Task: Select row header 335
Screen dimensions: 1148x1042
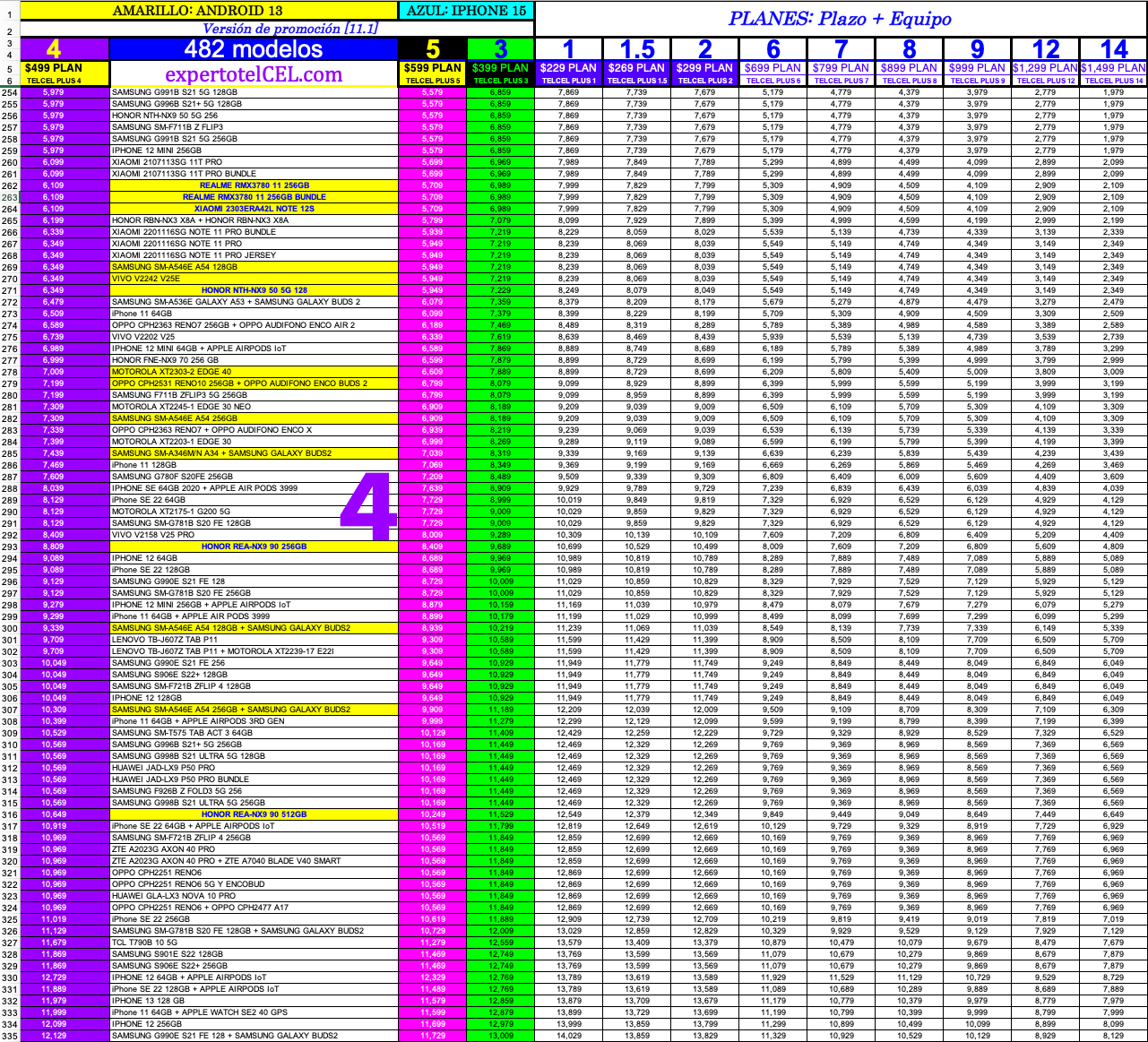Action: click(x=10, y=1036)
